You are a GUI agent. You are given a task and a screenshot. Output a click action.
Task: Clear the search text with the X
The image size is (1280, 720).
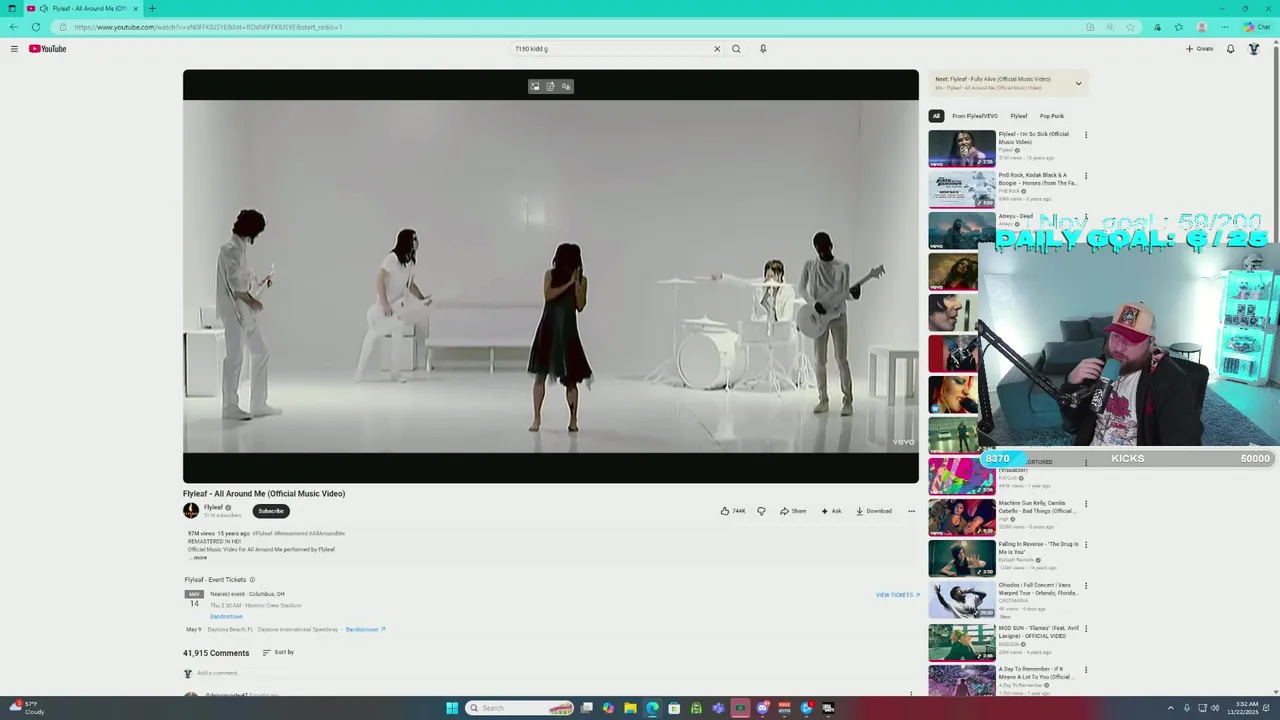pyautogui.click(x=716, y=49)
